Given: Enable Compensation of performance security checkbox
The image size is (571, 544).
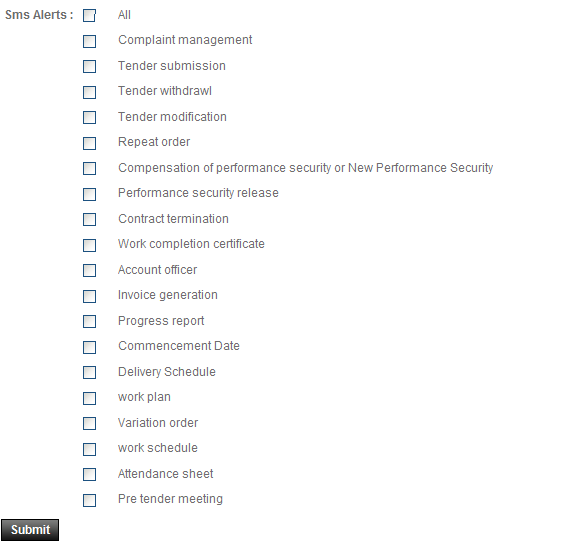Looking at the screenshot, I should tap(89, 169).
